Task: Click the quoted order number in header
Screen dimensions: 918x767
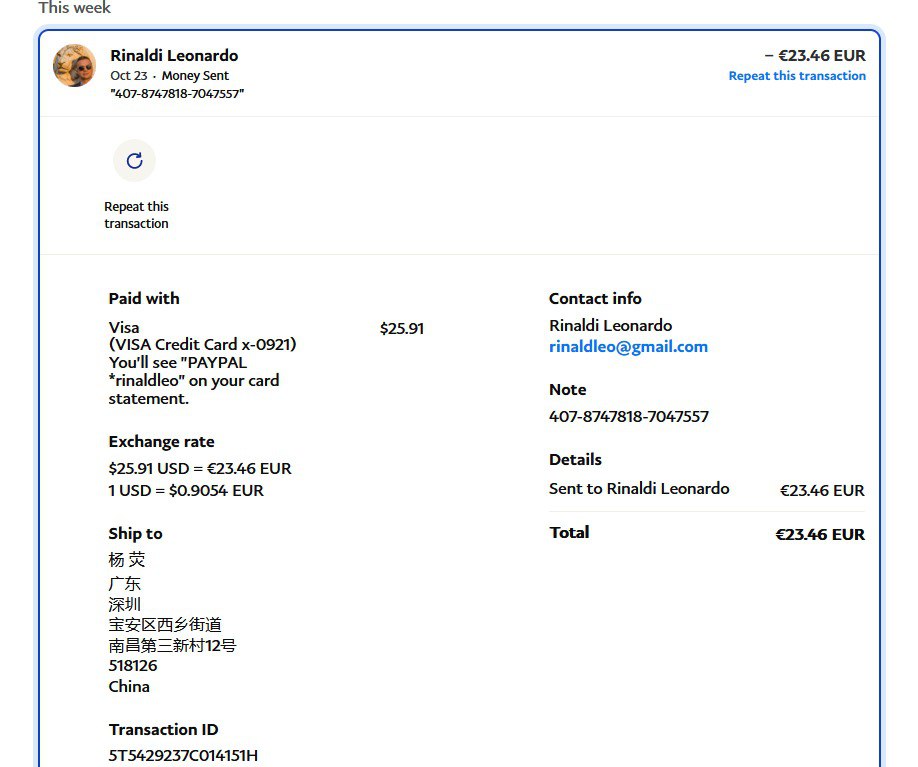Action: (177, 93)
